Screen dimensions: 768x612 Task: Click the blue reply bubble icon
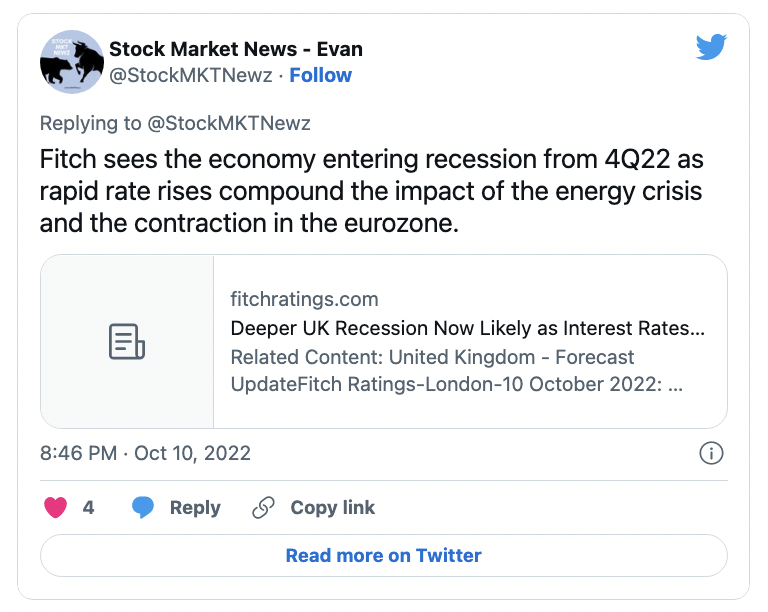(144, 507)
